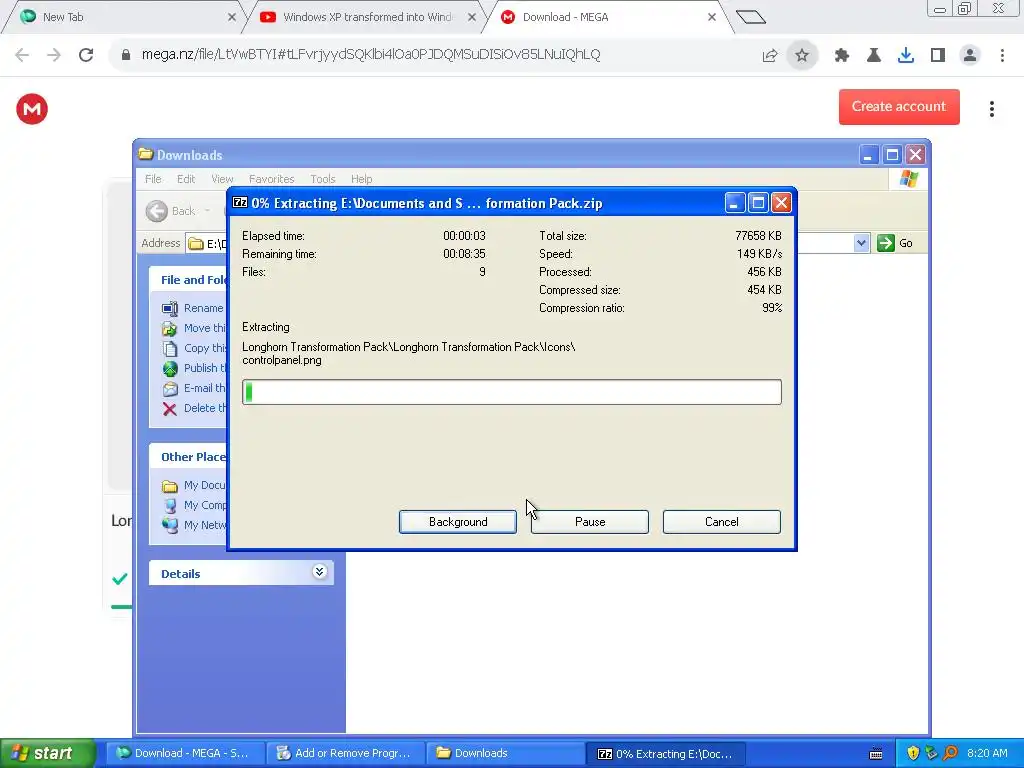Click the Go button in Downloads window

click(x=895, y=243)
